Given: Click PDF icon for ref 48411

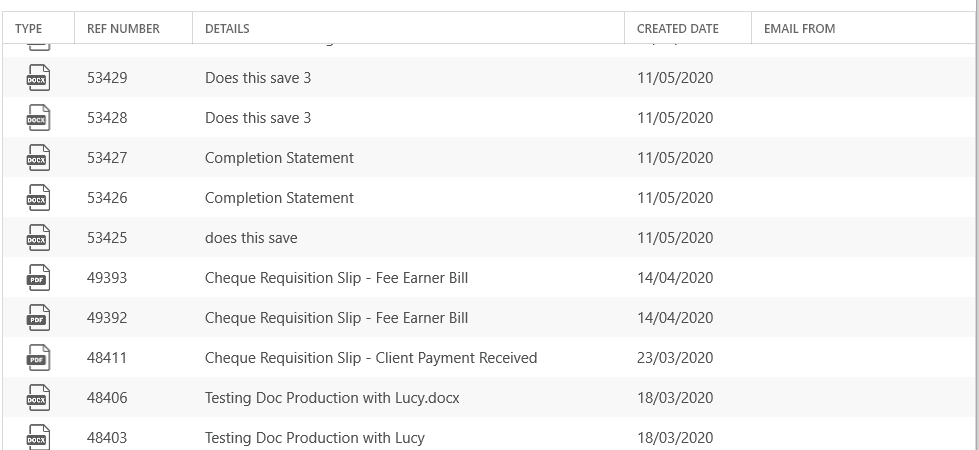Looking at the screenshot, I should click(x=37, y=358).
